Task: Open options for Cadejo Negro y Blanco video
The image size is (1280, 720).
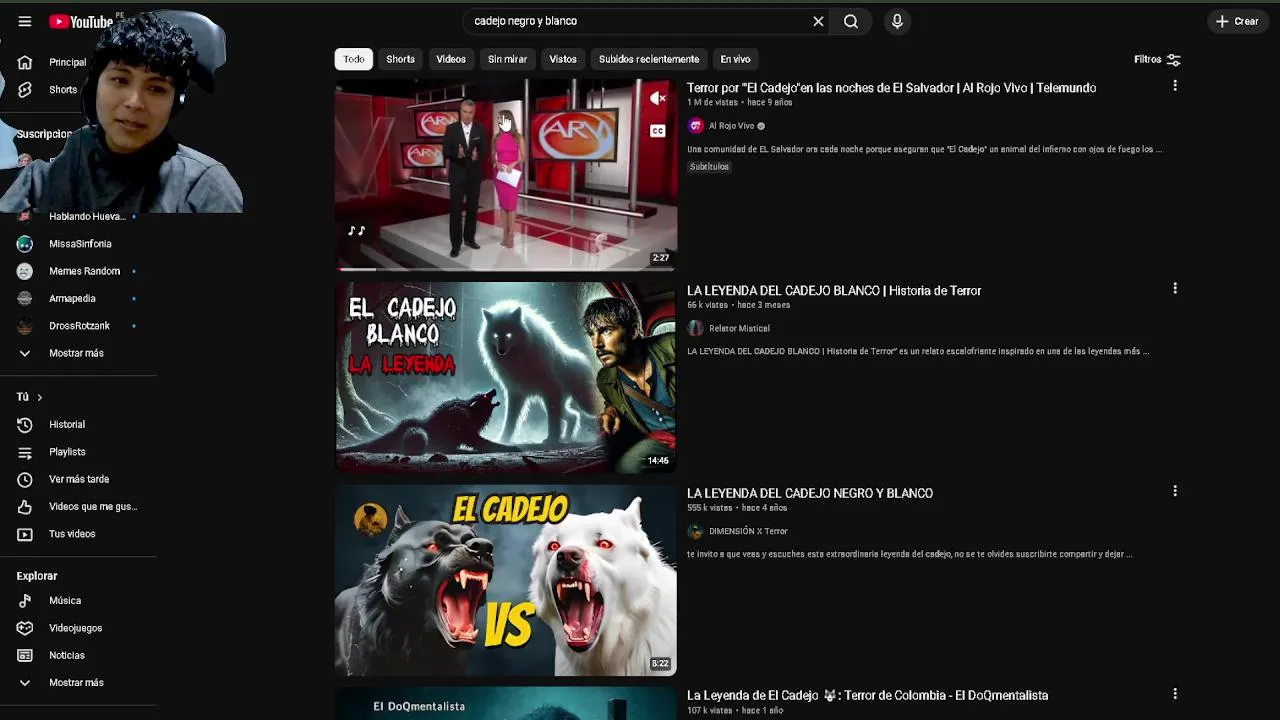Action: pyautogui.click(x=1175, y=491)
